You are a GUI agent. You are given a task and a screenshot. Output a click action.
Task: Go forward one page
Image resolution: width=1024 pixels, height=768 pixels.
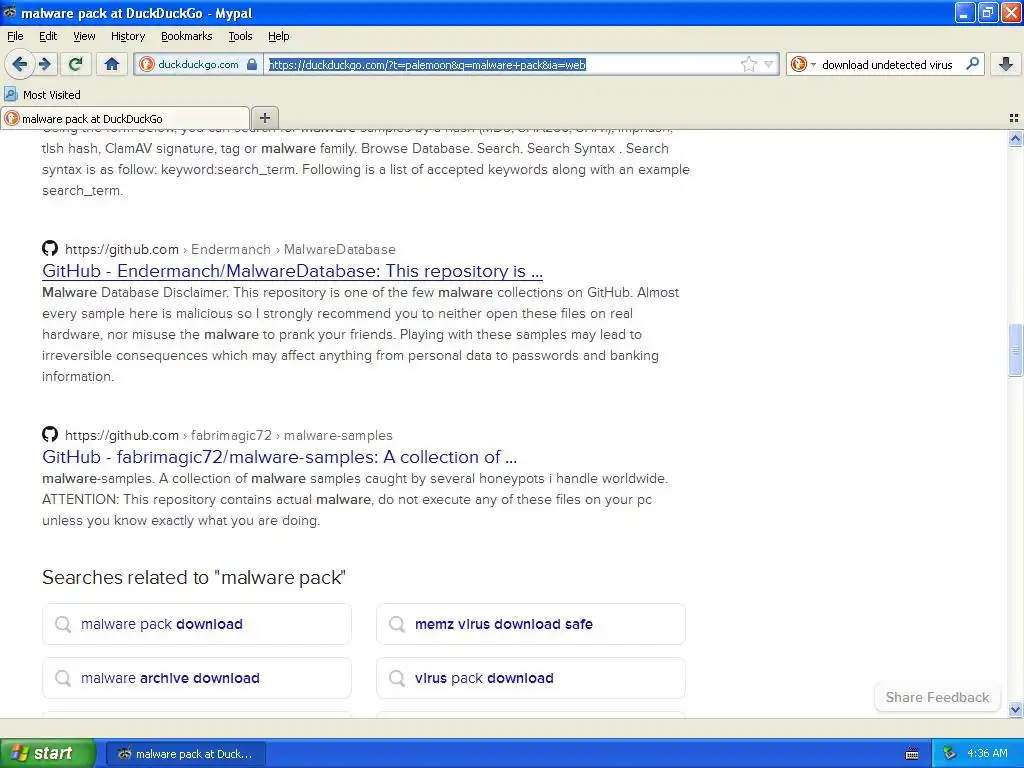(44, 64)
